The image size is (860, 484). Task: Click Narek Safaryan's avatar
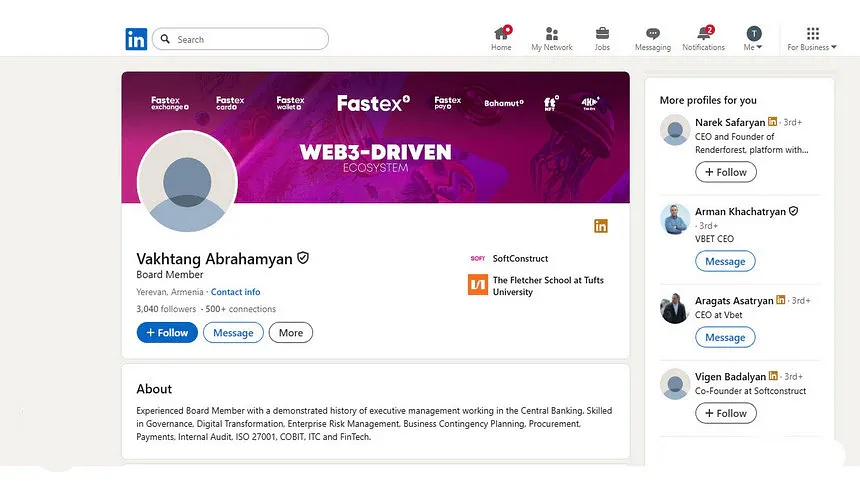tap(675, 130)
